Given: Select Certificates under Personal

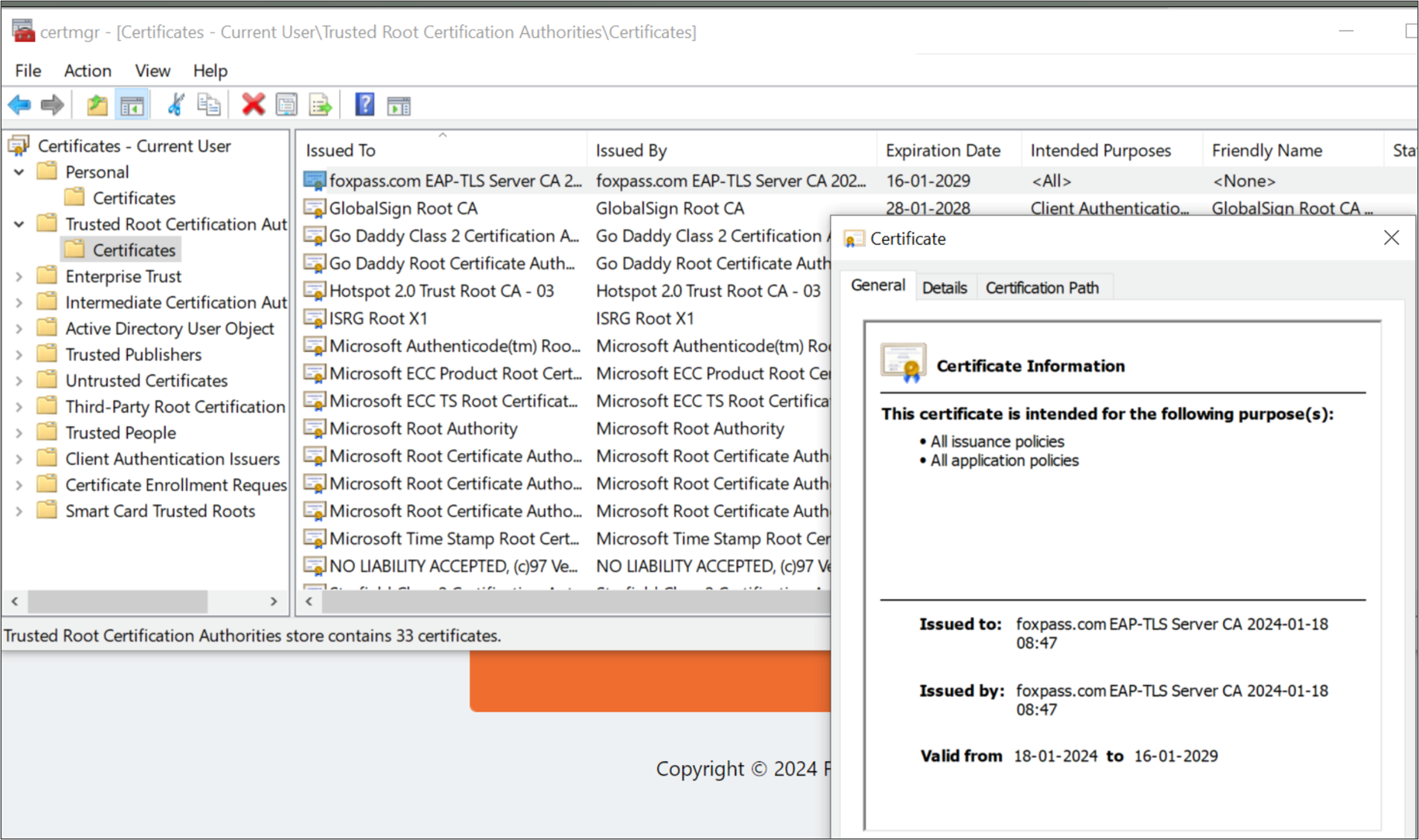Looking at the screenshot, I should click(134, 198).
